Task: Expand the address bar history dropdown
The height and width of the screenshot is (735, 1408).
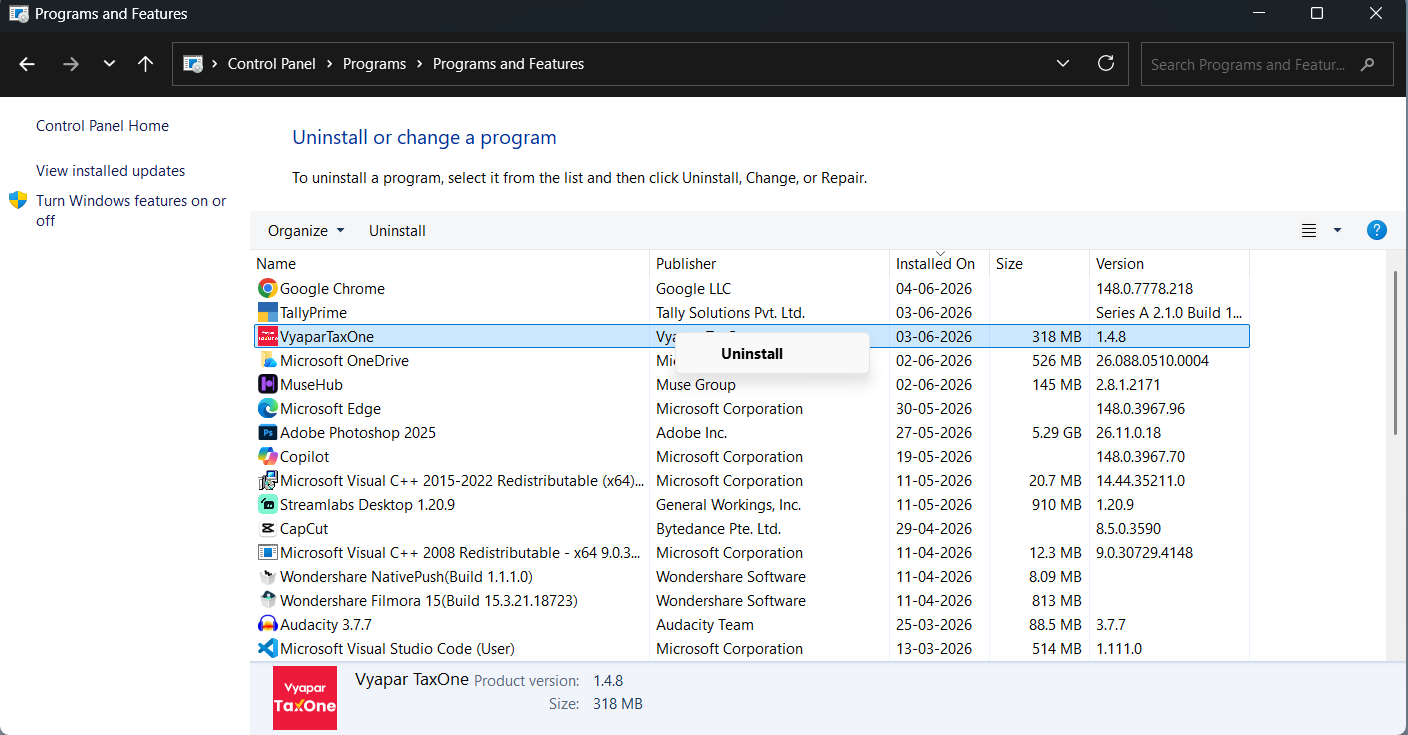Action: click(x=1062, y=63)
